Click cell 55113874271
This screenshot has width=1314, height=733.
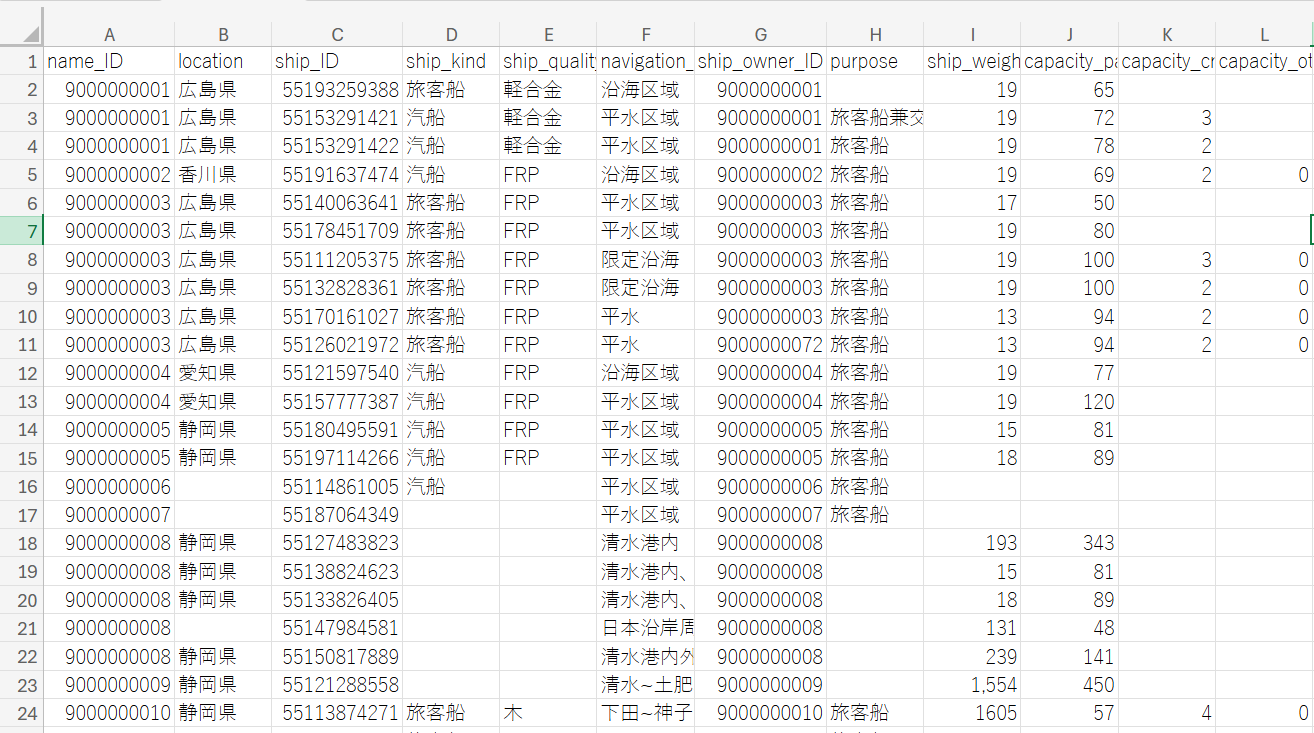(x=337, y=713)
